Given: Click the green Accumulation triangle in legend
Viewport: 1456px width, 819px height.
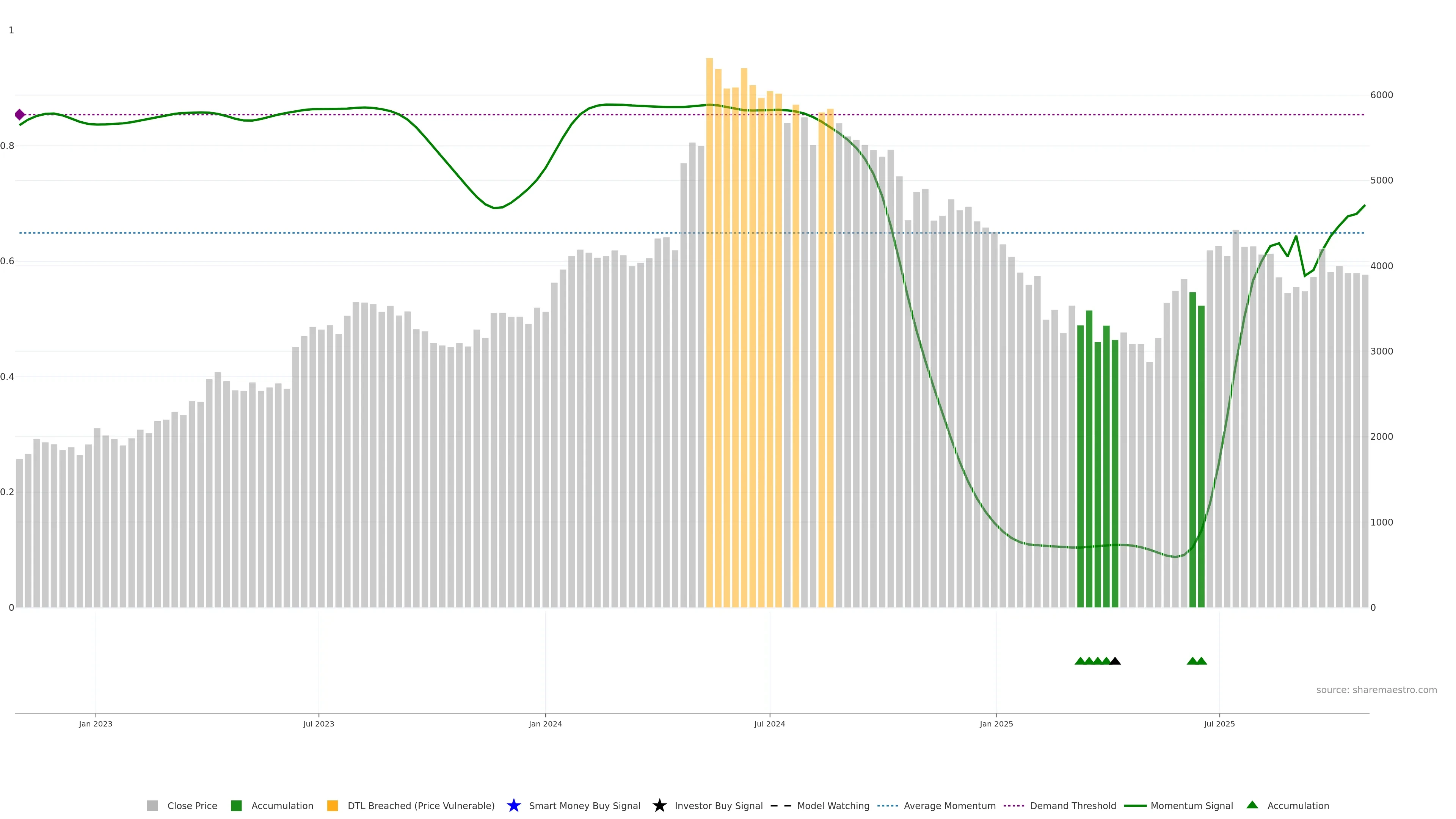Looking at the screenshot, I should tap(1252, 805).
